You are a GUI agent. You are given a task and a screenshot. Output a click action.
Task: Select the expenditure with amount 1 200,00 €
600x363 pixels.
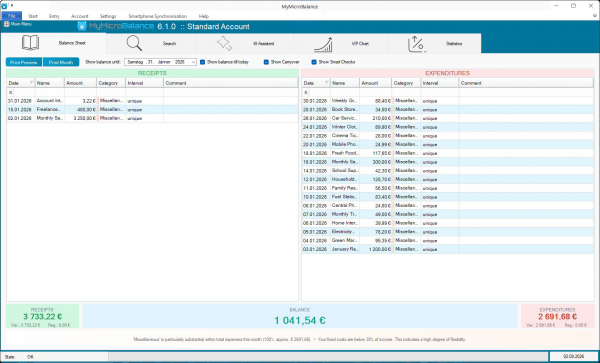tap(448, 249)
